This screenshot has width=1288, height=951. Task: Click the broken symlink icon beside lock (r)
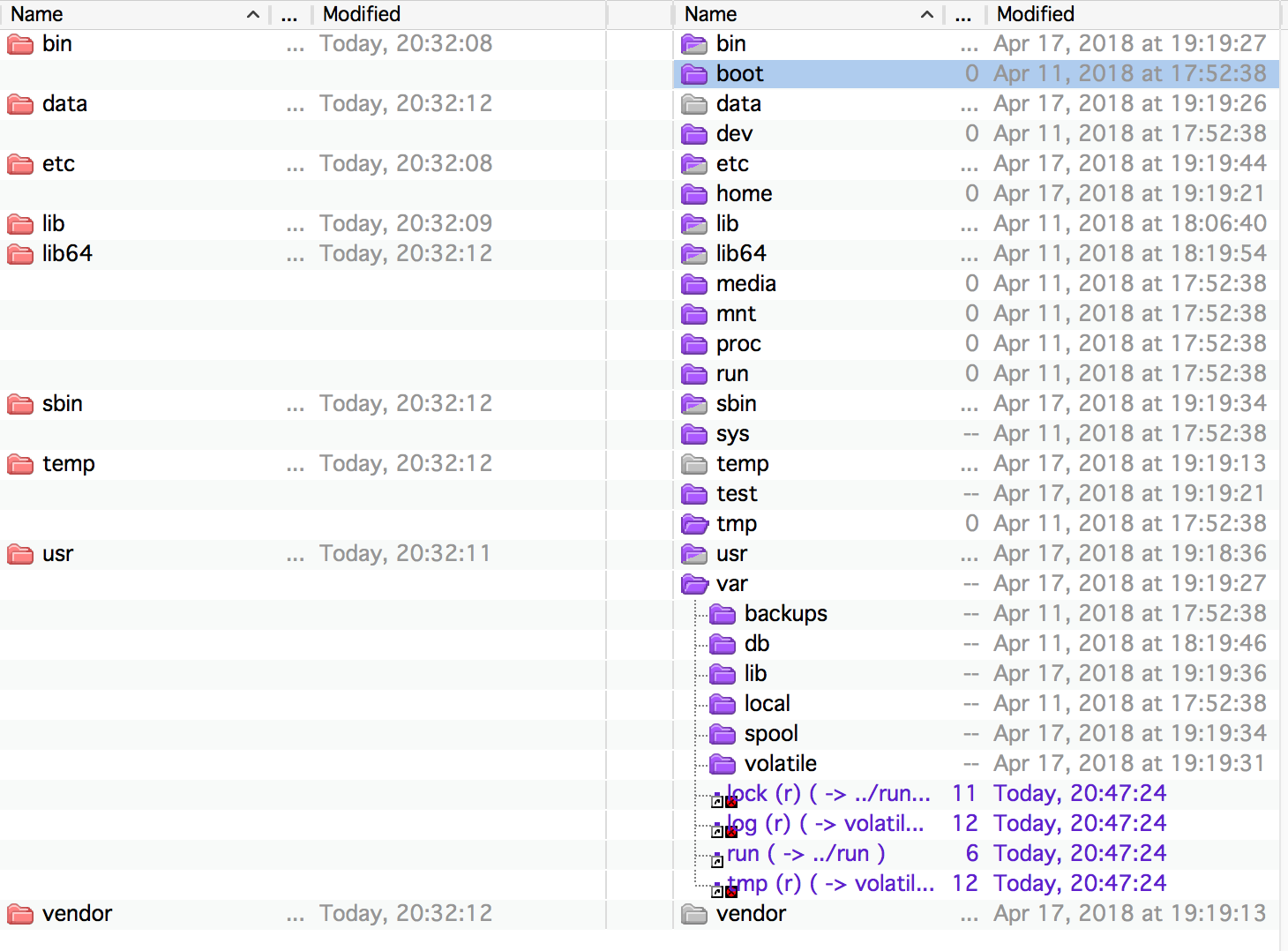tap(724, 801)
